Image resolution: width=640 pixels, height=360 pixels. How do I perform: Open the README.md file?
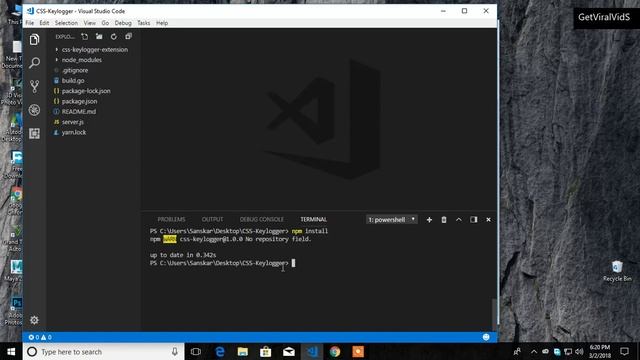(79, 111)
